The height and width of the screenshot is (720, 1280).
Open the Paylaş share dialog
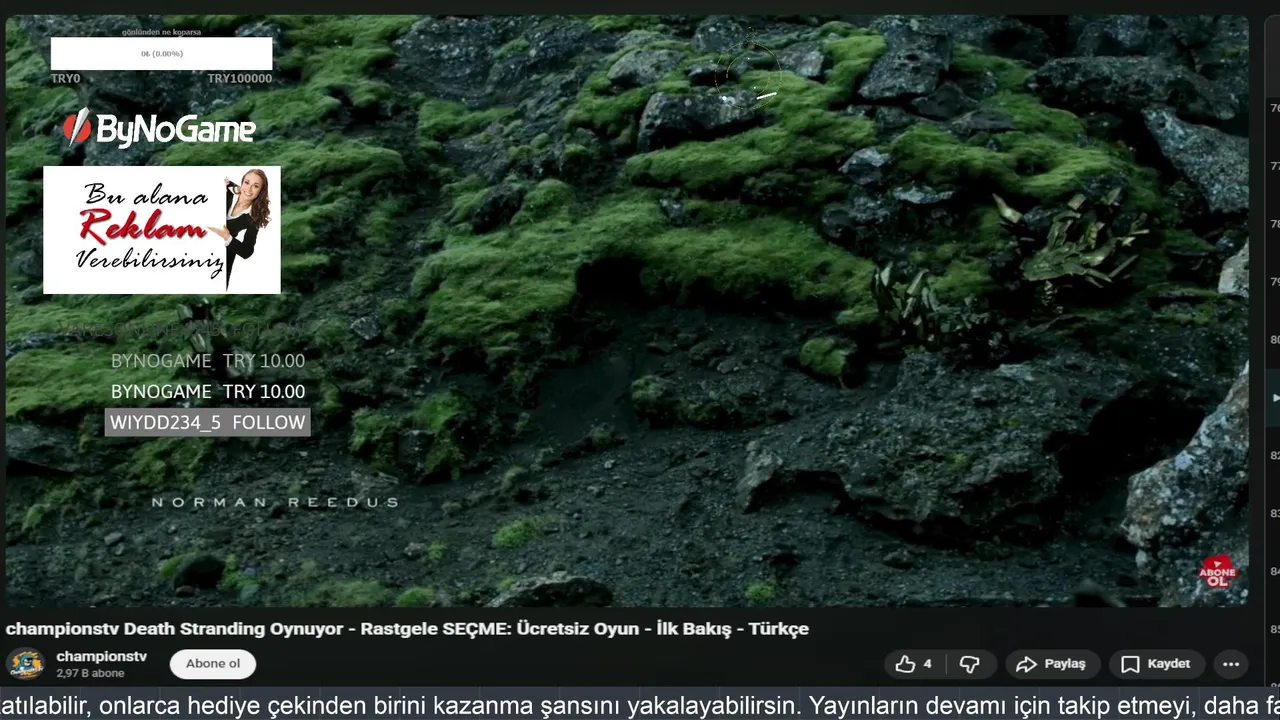tap(1052, 664)
